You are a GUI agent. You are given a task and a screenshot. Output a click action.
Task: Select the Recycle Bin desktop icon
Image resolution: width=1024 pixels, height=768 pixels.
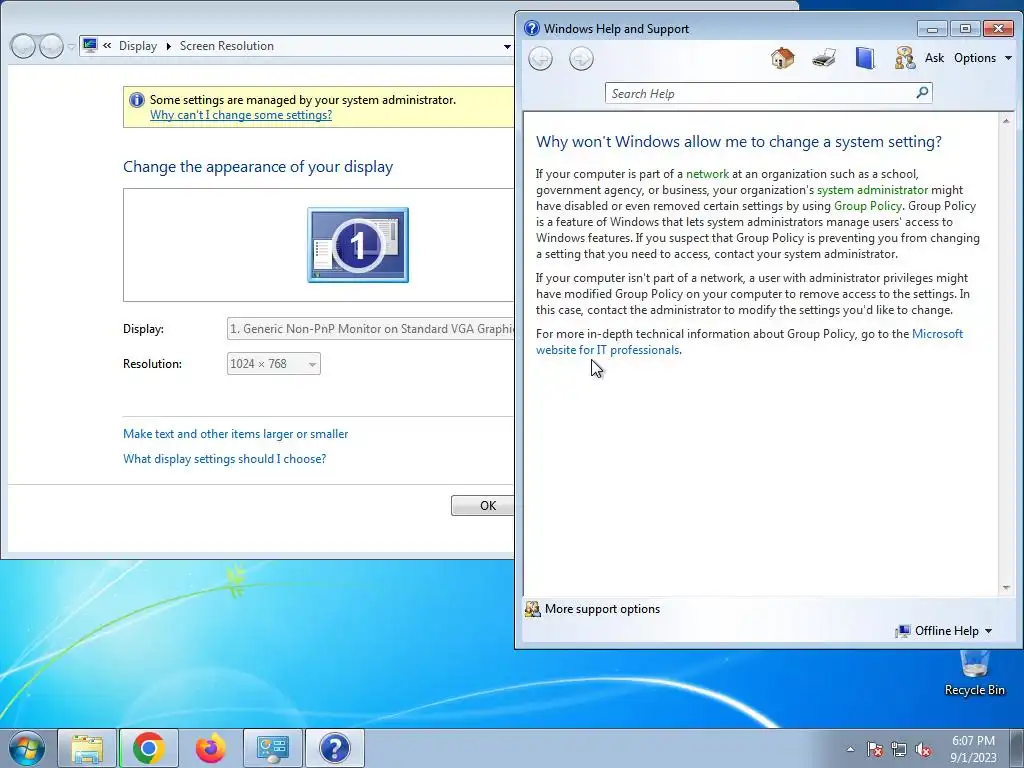click(974, 673)
